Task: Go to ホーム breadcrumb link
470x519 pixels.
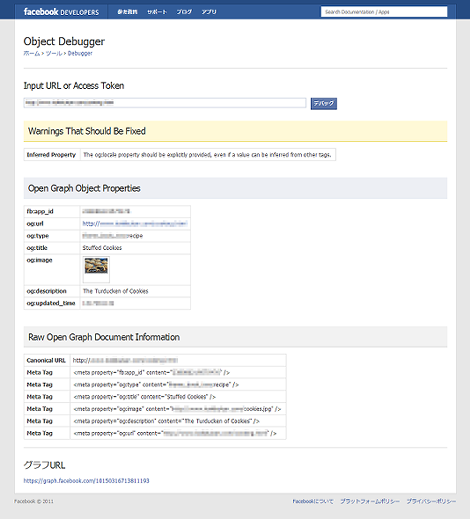Action: (x=32, y=53)
